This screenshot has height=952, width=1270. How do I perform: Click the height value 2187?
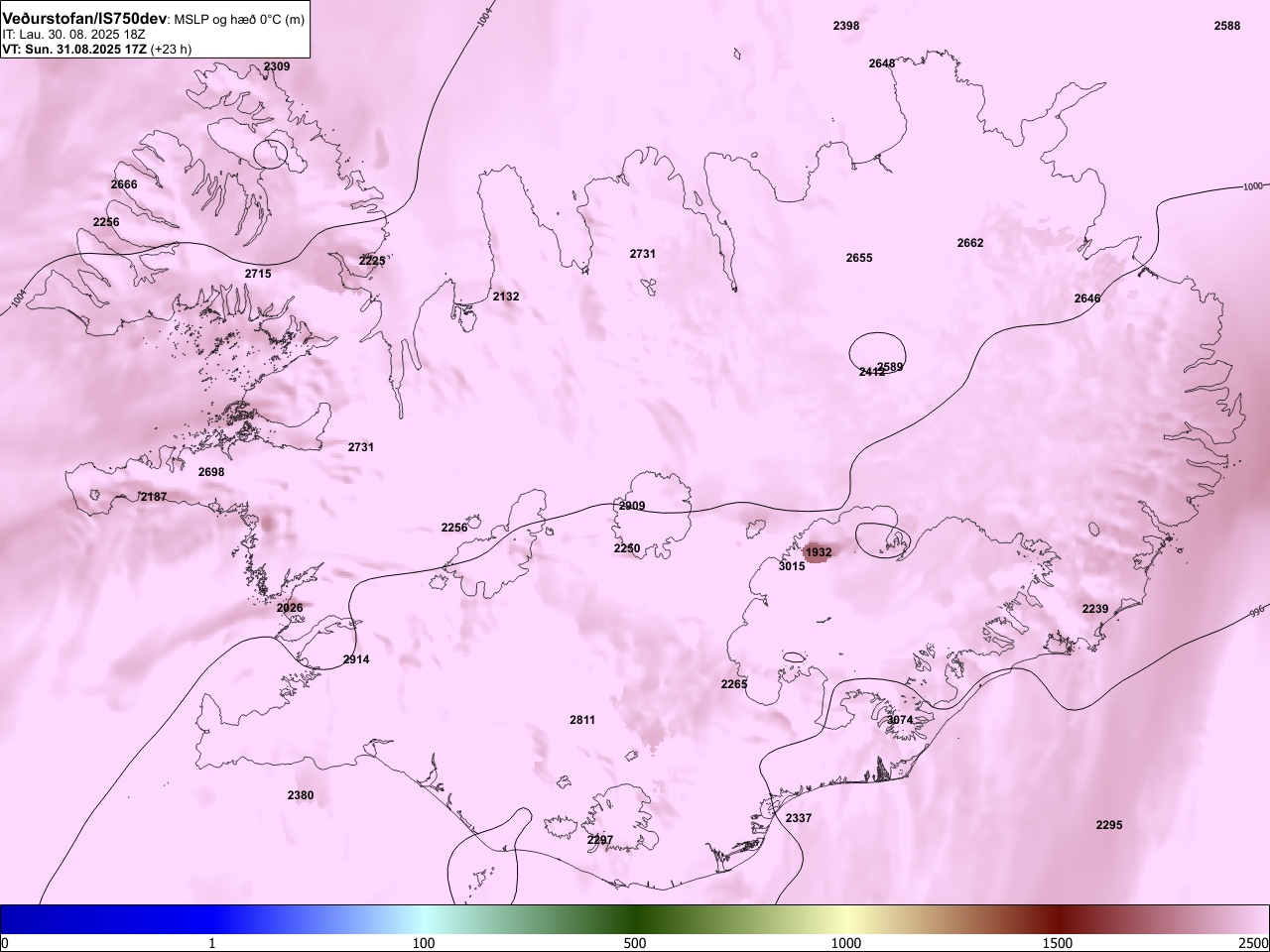click(154, 497)
